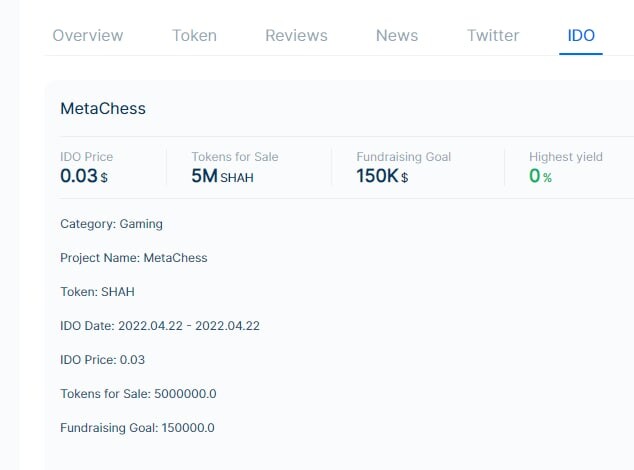
Task: Open the Overview tab
Action: point(88,36)
